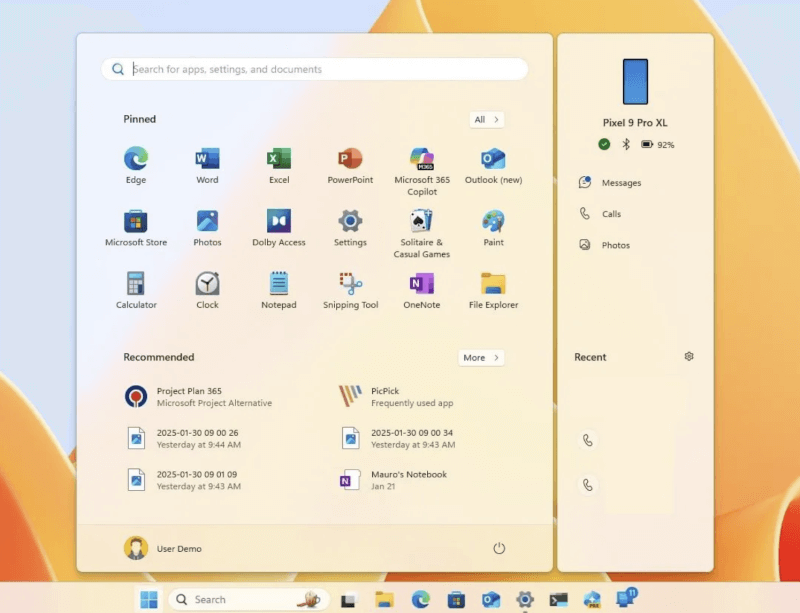
Task: Open Settings from pinned apps
Action: click(x=350, y=228)
